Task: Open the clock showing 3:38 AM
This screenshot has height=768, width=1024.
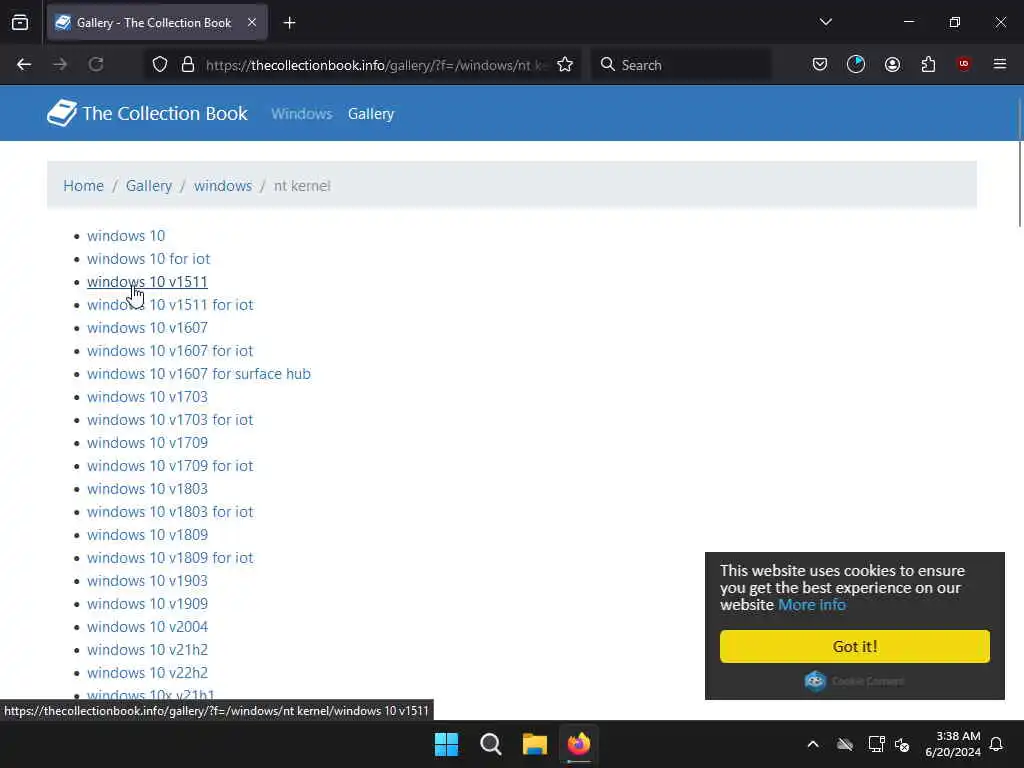Action: click(x=953, y=744)
